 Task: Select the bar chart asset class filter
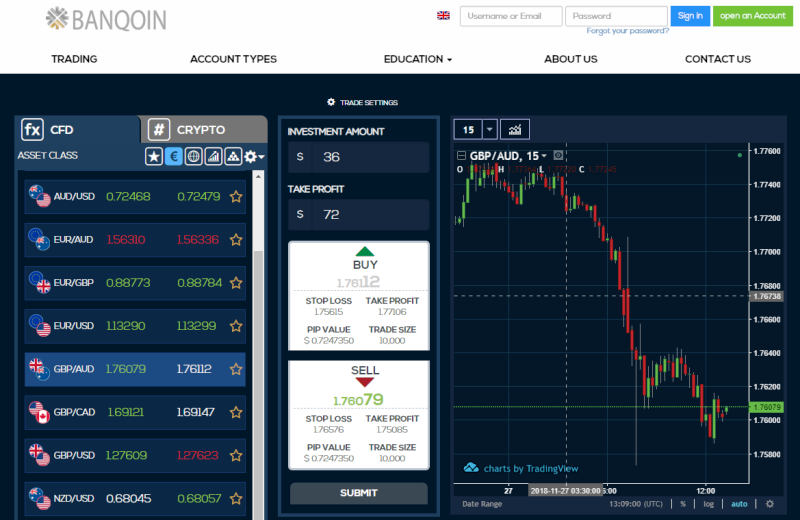[x=213, y=156]
